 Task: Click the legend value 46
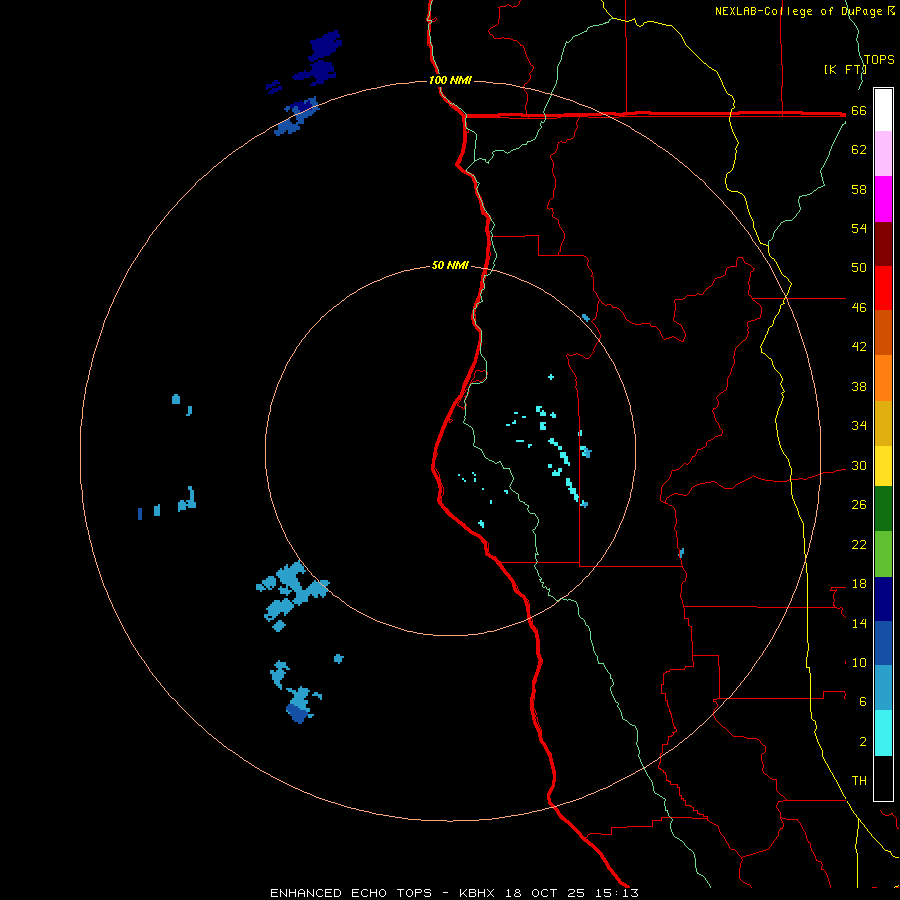(859, 308)
